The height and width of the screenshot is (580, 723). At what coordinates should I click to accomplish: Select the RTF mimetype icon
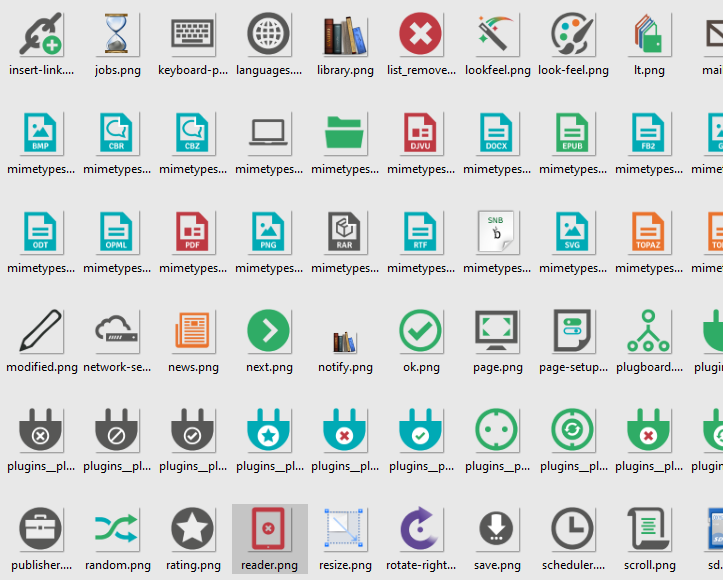coord(420,232)
